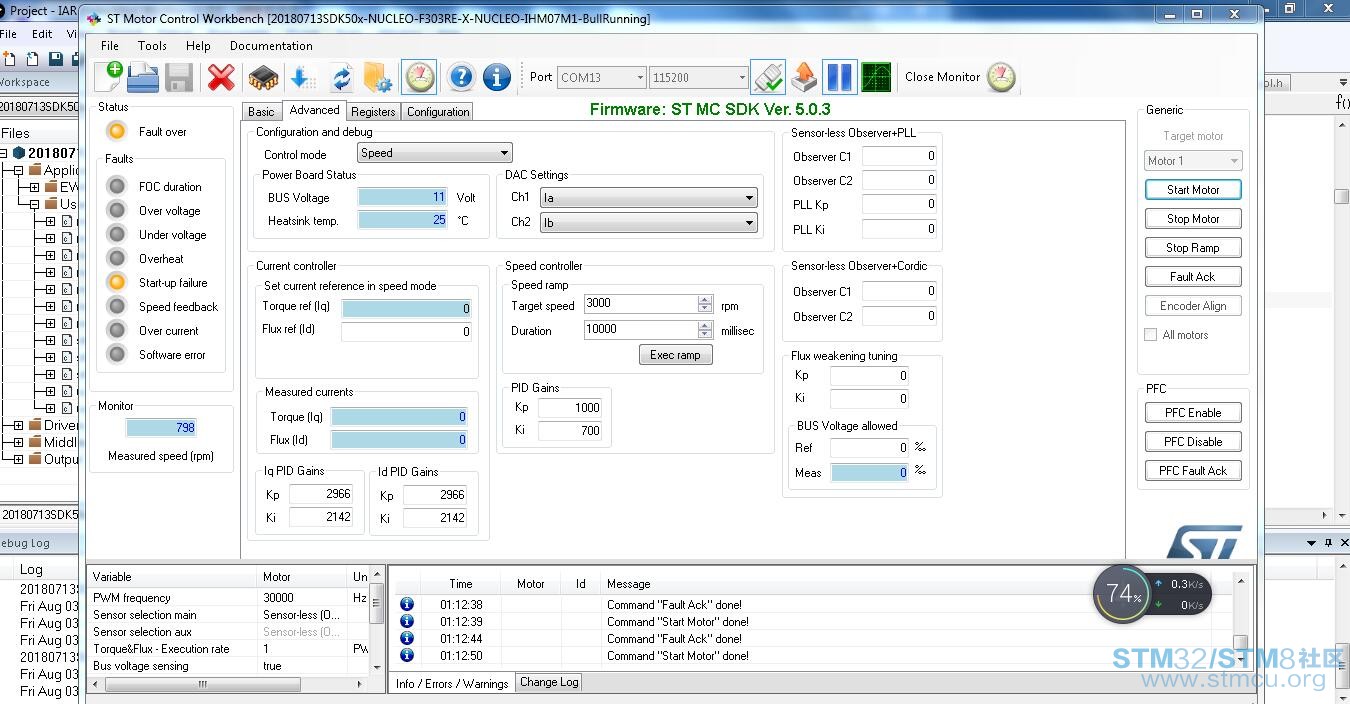Open the Tools menu
This screenshot has height=704, width=1350.
(x=152, y=46)
